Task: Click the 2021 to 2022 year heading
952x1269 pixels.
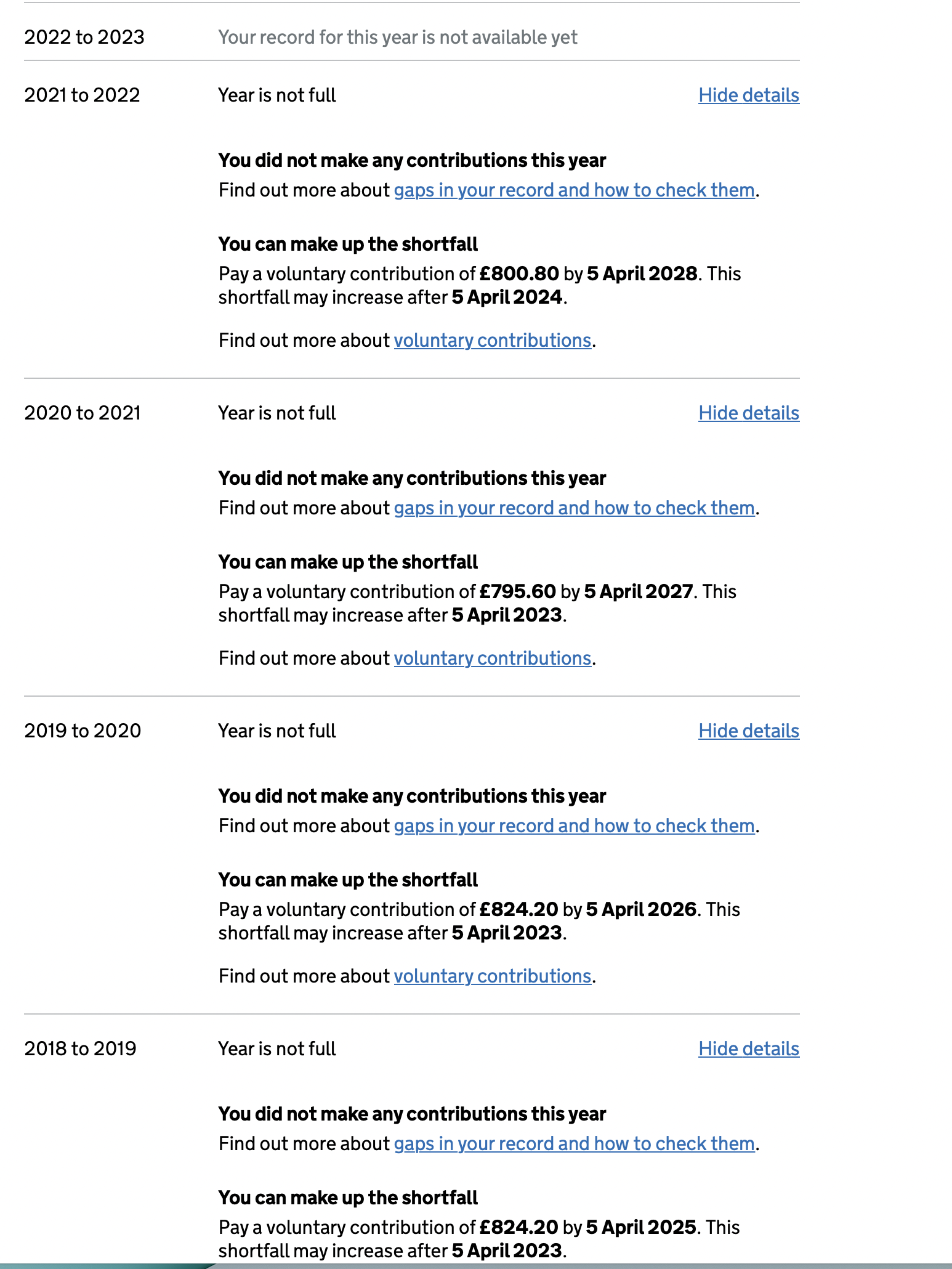Action: [82, 95]
